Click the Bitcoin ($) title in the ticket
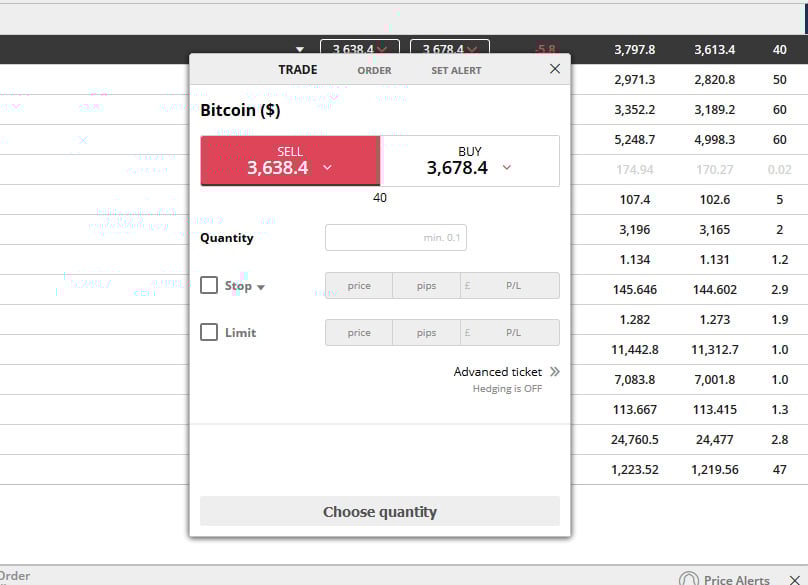The height and width of the screenshot is (585, 808). [x=240, y=110]
